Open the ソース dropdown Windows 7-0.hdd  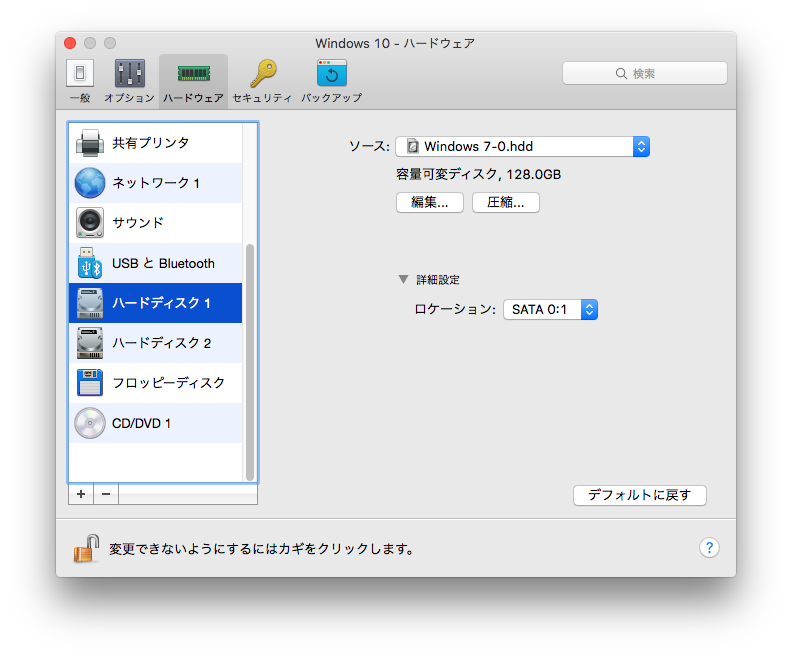pos(522,146)
